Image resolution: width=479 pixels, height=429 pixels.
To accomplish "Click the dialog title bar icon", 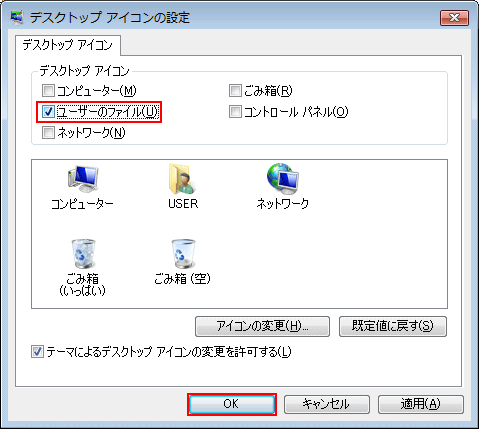I will click(17, 17).
